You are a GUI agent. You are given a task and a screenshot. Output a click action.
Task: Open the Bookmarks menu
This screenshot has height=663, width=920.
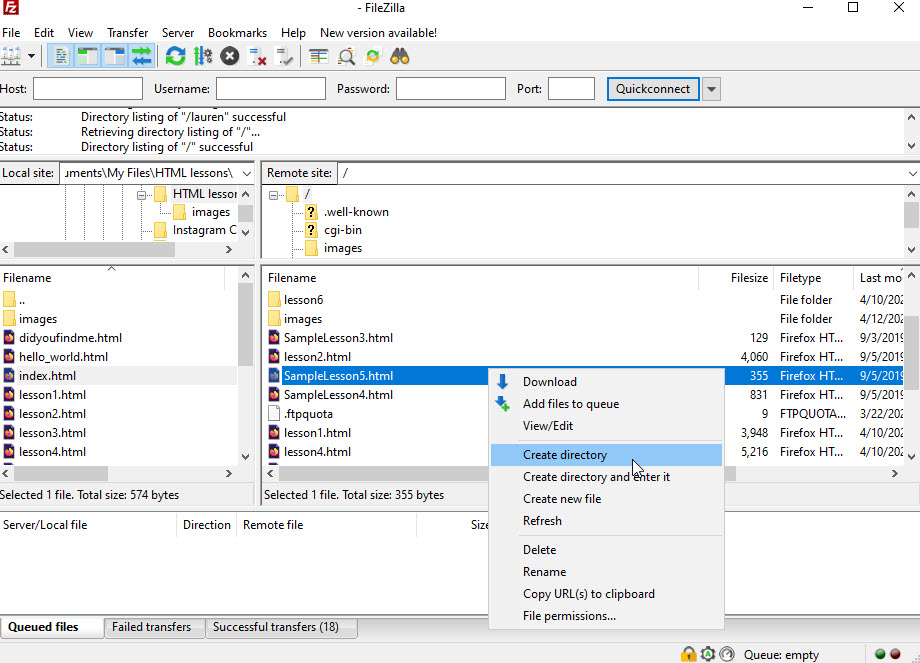point(237,33)
